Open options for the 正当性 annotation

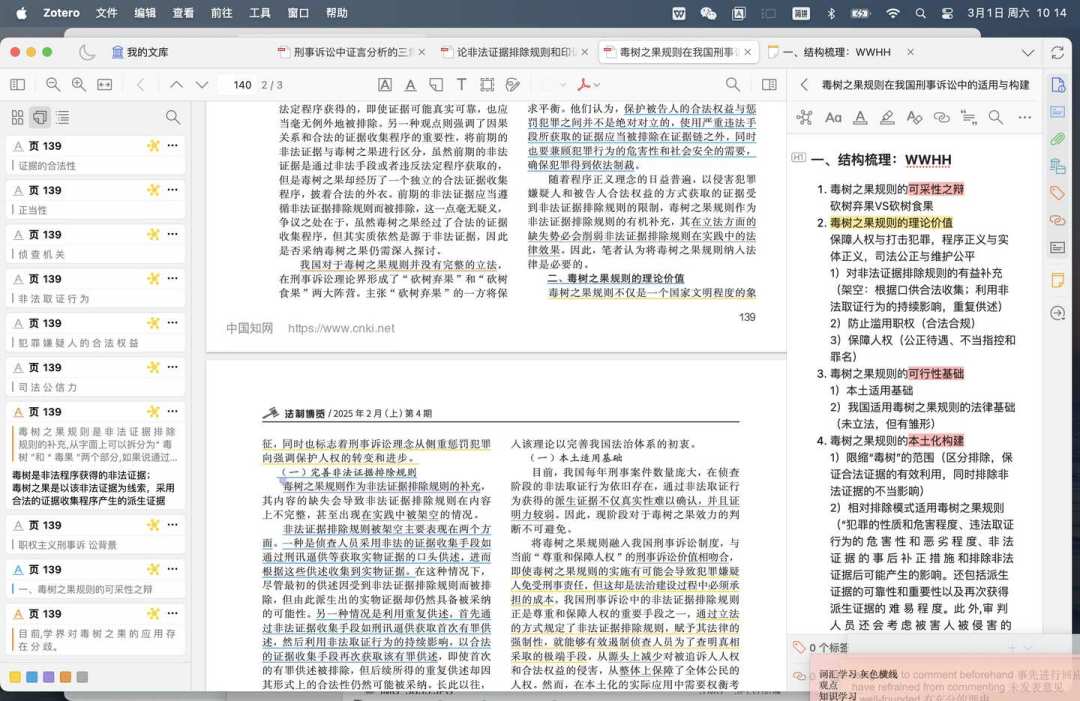point(173,189)
